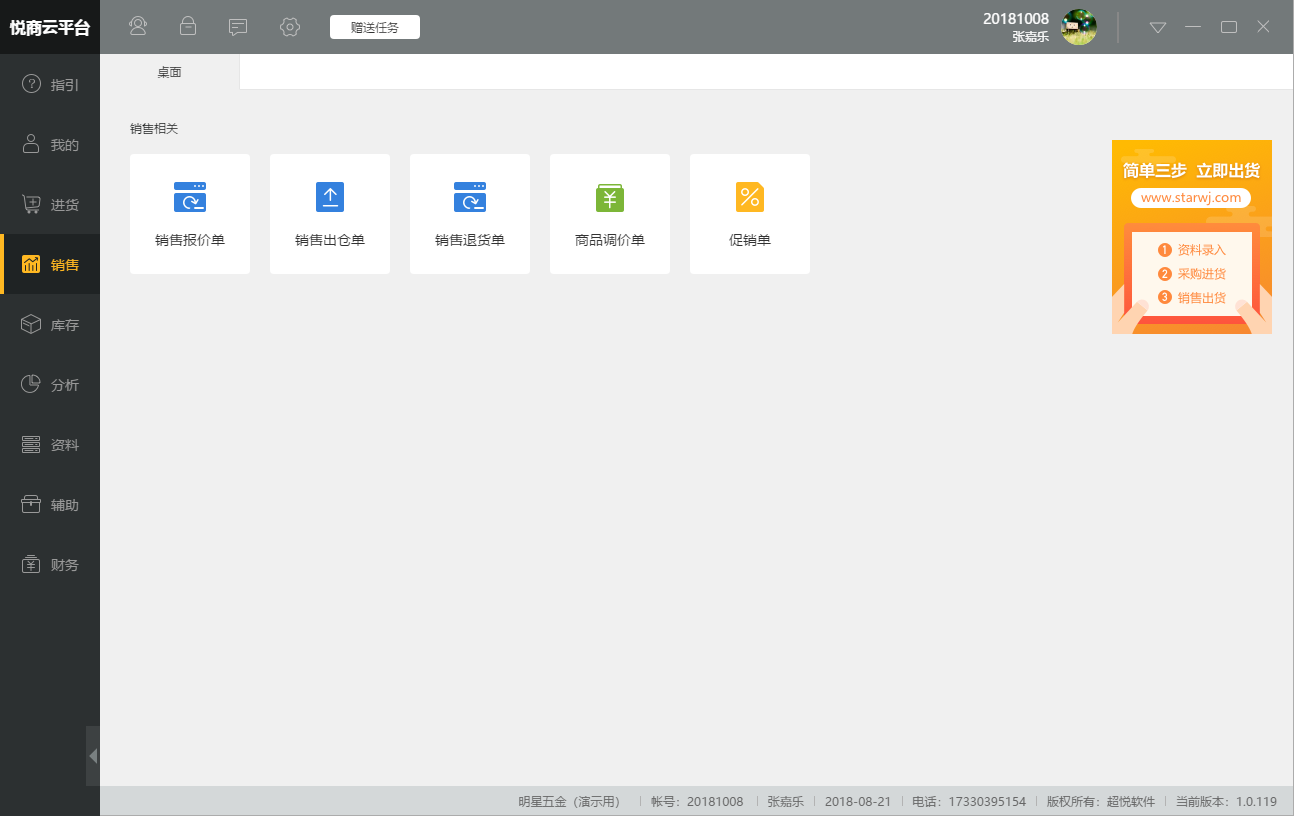Open 进货 in the sidebar

coord(50,205)
